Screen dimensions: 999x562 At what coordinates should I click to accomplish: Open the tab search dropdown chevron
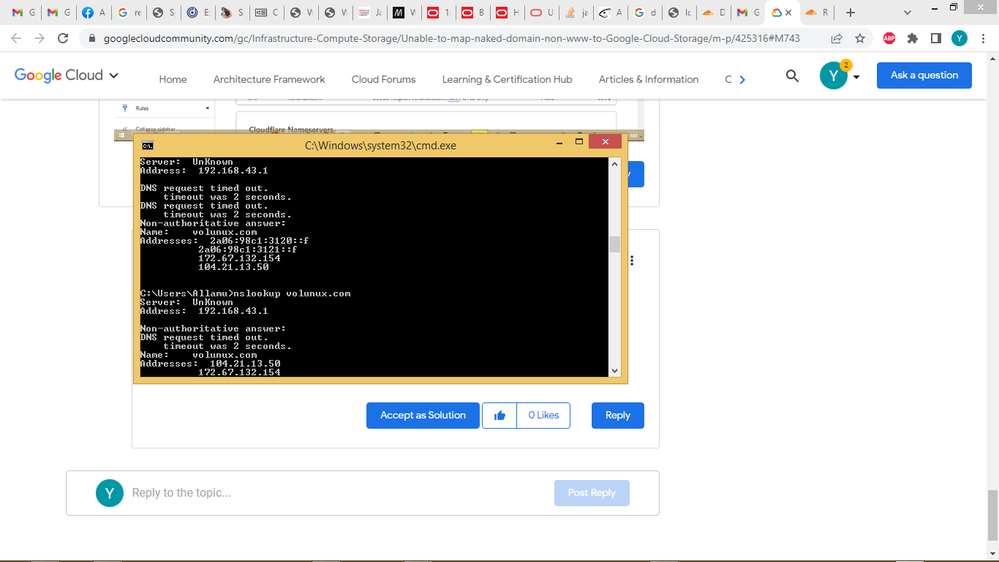[x=907, y=12]
